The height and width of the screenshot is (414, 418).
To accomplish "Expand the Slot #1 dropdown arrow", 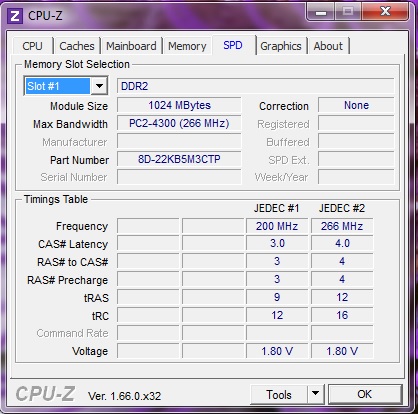I will 99,86.
